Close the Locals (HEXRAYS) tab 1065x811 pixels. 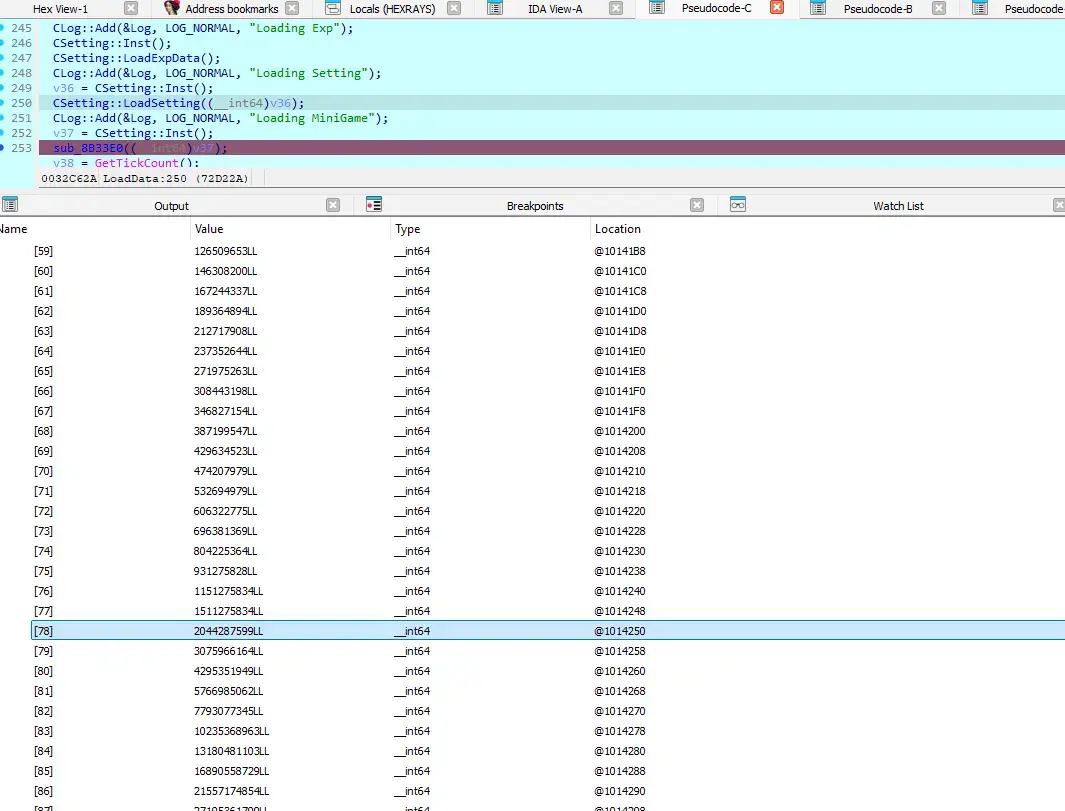(x=454, y=8)
